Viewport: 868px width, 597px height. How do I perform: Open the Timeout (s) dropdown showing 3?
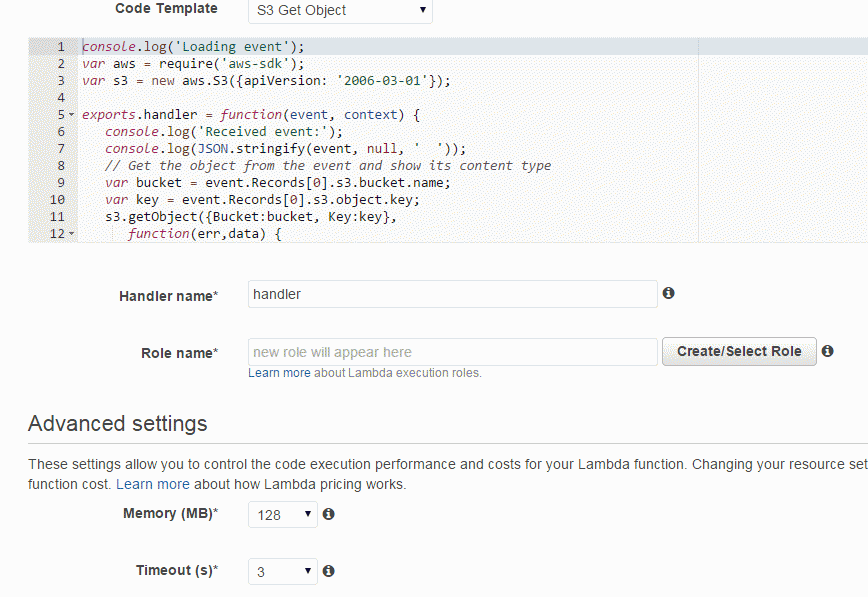[x=283, y=572]
